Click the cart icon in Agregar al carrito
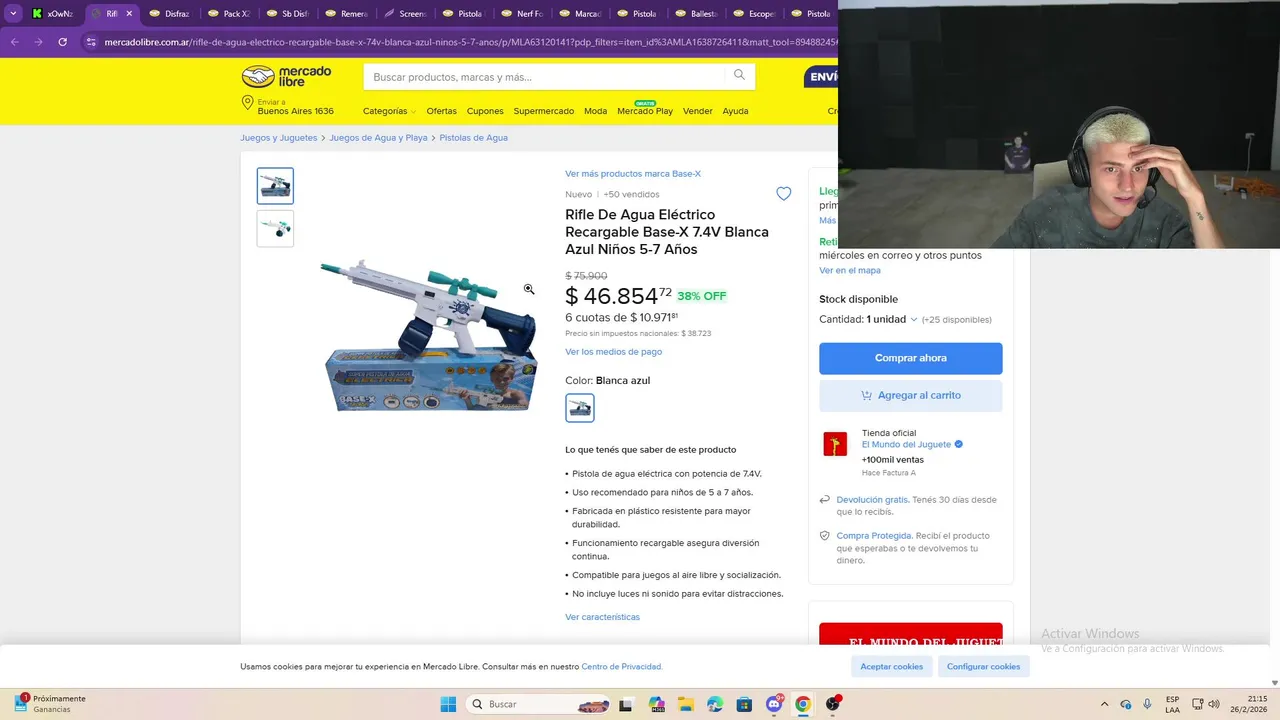 (866, 395)
